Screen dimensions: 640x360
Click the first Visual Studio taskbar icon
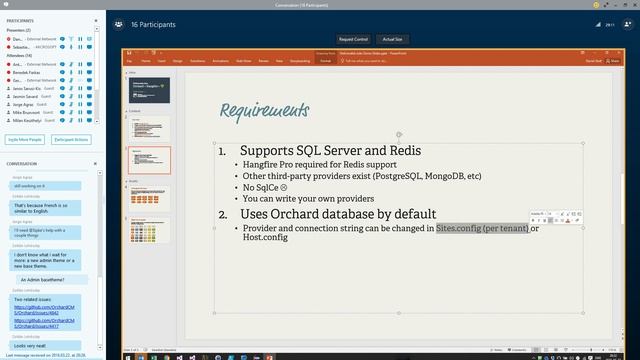point(180,358)
